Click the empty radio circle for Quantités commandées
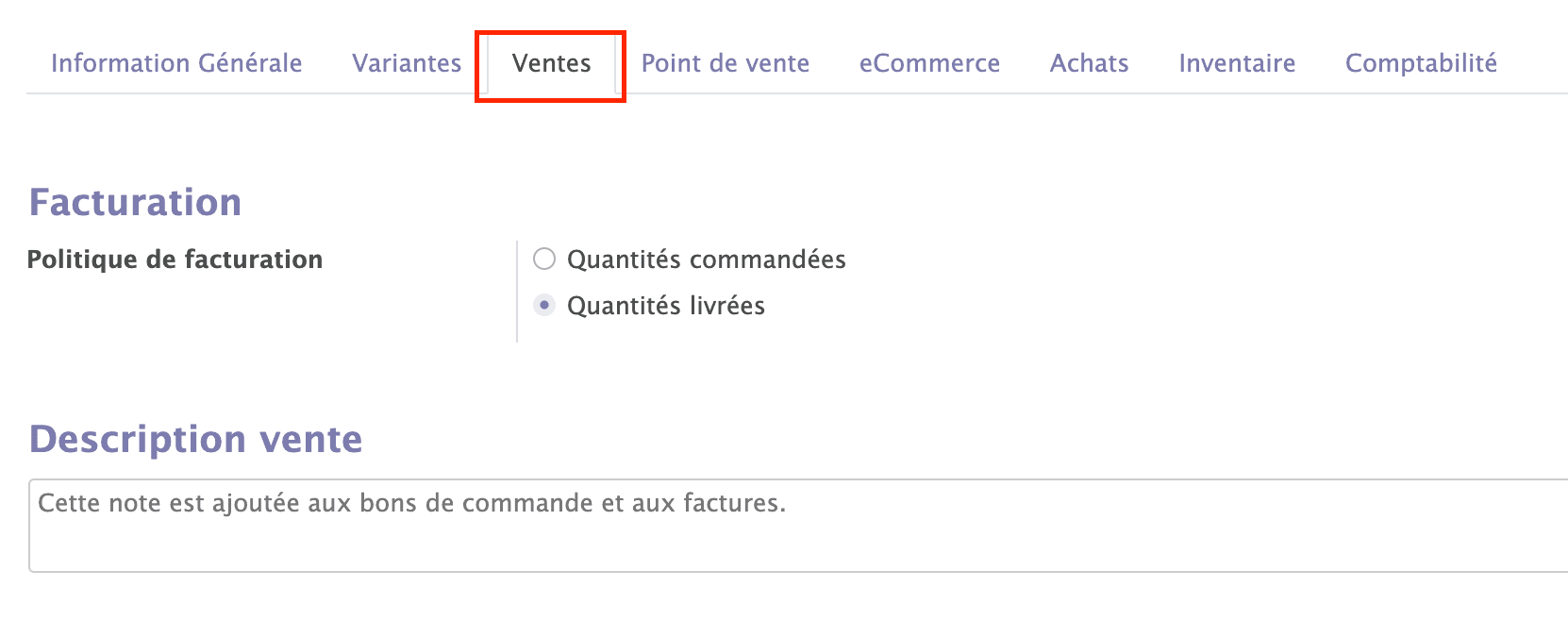1568x621 pixels. pos(543,259)
